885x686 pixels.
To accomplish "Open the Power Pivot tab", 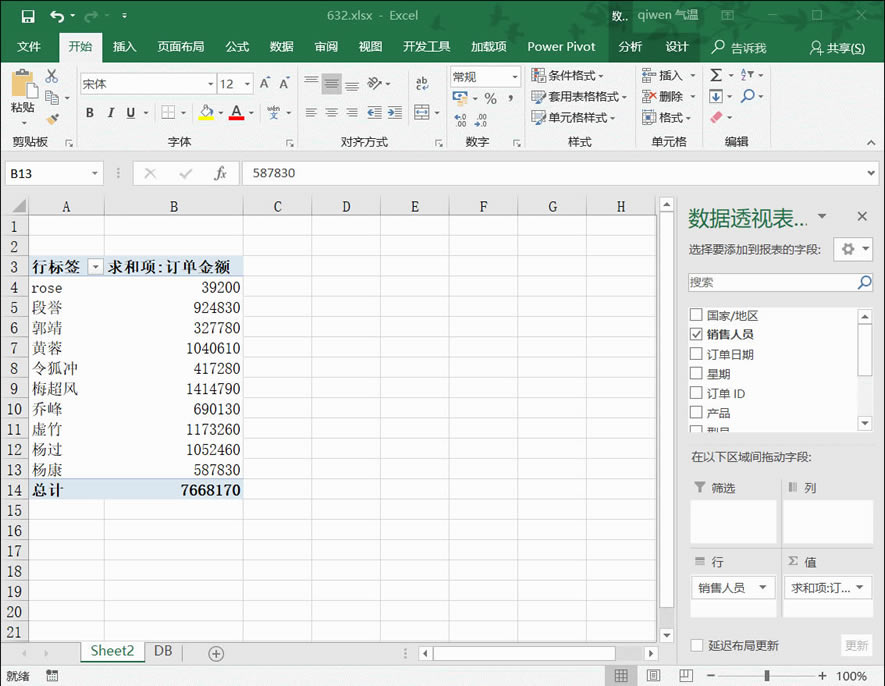I will (561, 46).
